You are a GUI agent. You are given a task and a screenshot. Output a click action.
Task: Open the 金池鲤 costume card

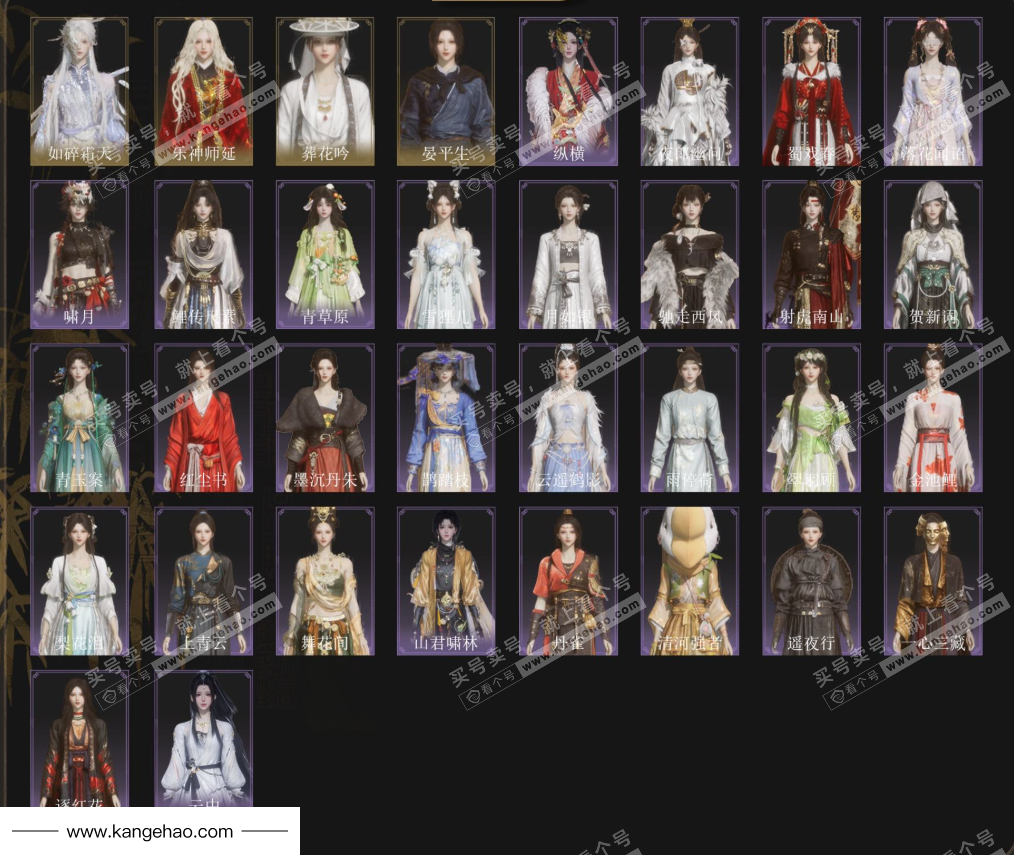(x=933, y=418)
